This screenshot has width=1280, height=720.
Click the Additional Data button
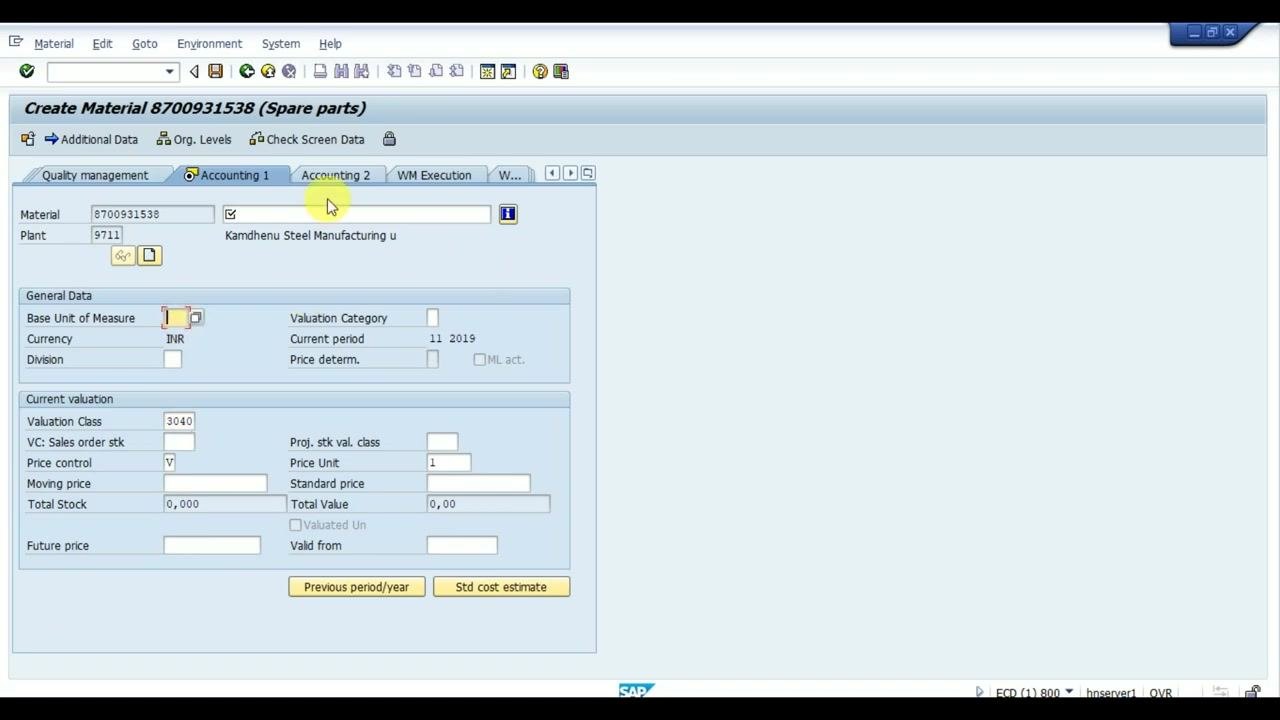pyautogui.click(x=91, y=139)
